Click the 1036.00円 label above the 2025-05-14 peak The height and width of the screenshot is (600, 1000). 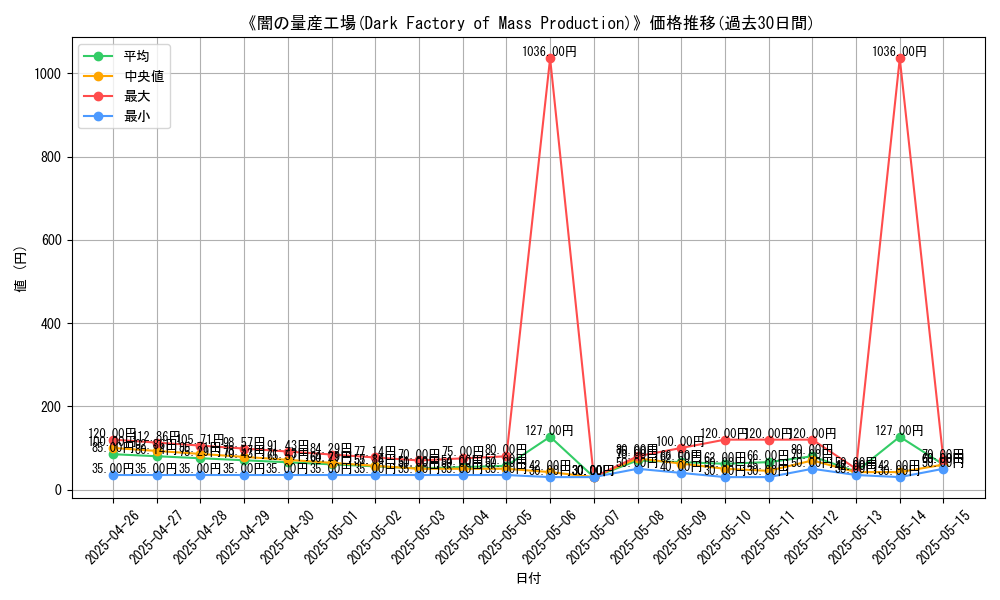(899, 52)
